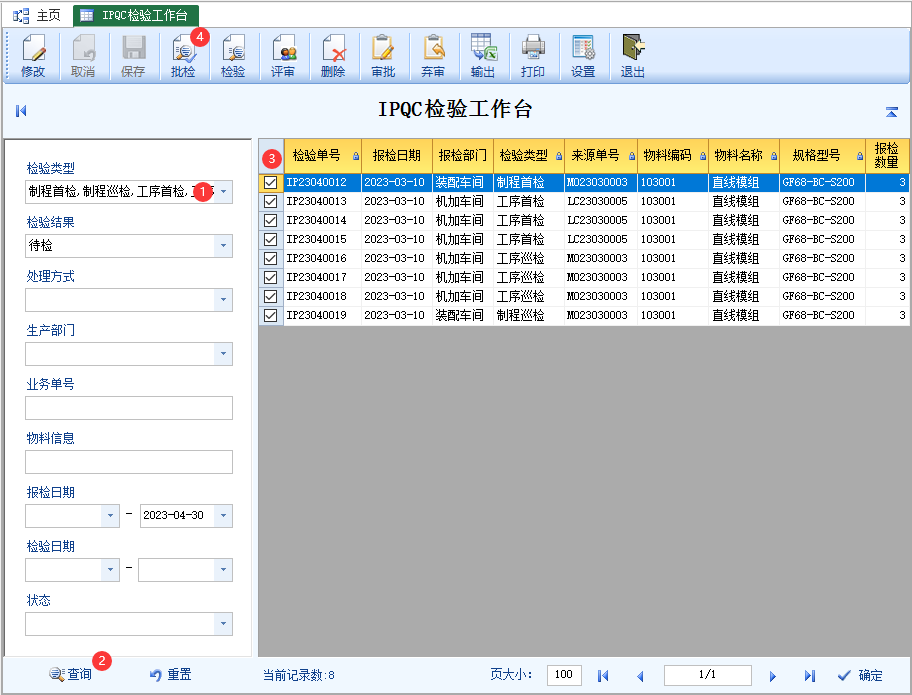Uncheck row IP23040016 checkbox
This screenshot has width=912, height=695.
(270, 258)
